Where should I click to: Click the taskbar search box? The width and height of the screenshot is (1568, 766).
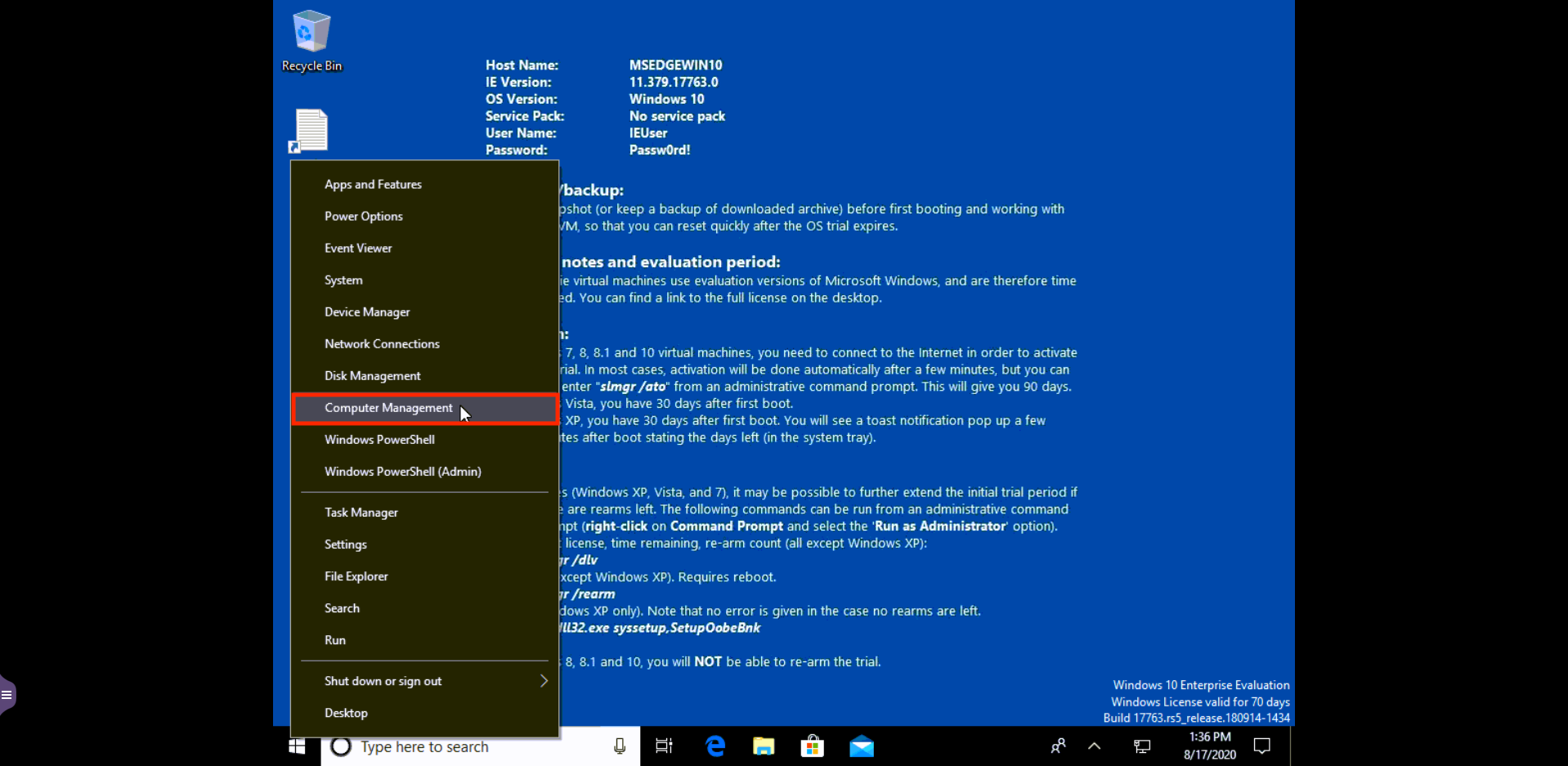[480, 746]
